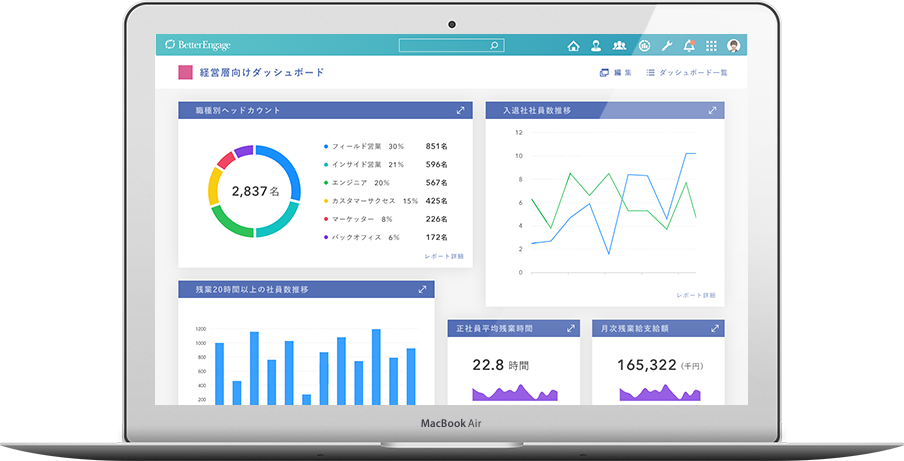904x461 pixels.
Task: Select the chart analytics icon
Action: click(644, 46)
